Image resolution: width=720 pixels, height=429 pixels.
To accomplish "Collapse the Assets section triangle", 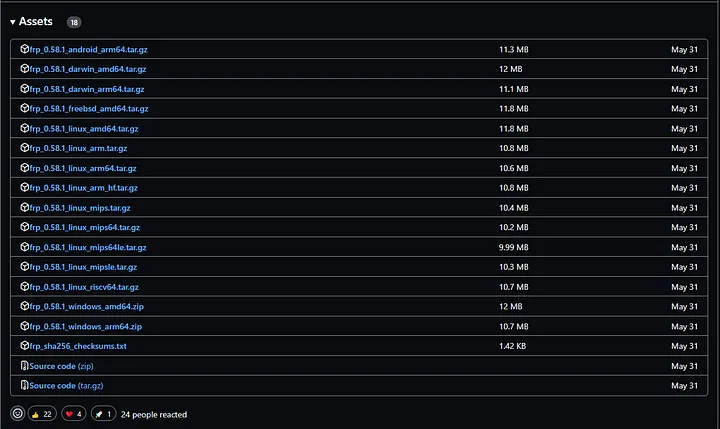I will 13,21.
